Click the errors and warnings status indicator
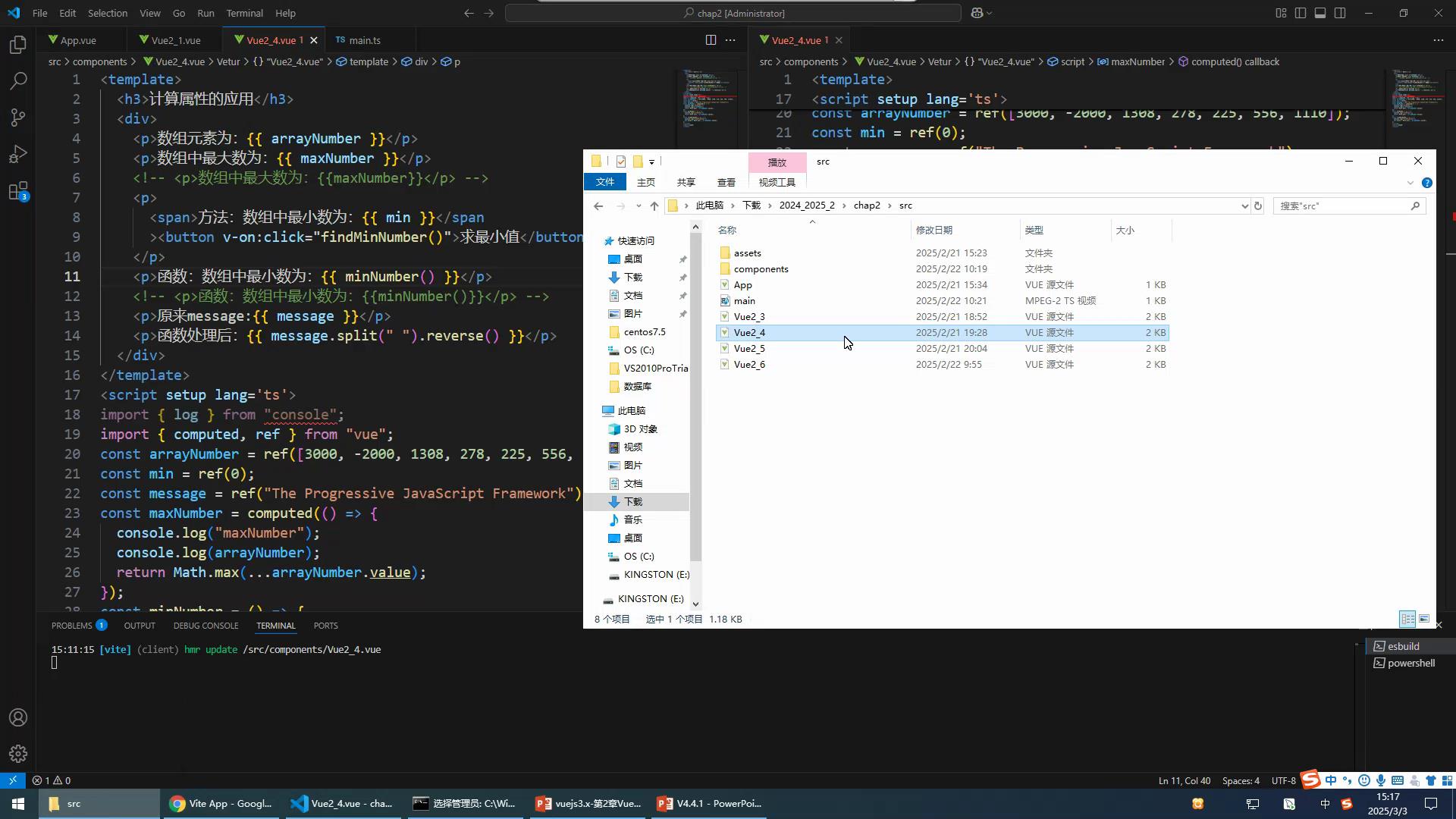 point(52,780)
